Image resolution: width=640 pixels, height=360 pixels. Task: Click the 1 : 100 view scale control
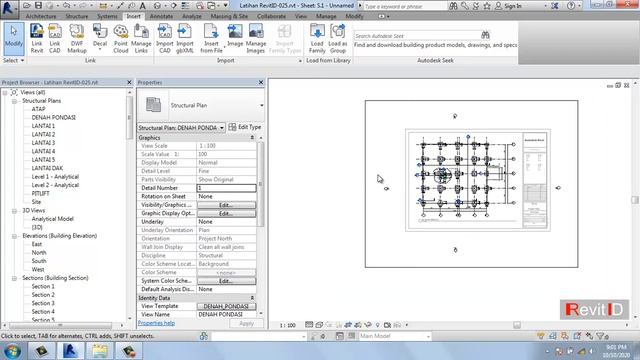pos(288,325)
